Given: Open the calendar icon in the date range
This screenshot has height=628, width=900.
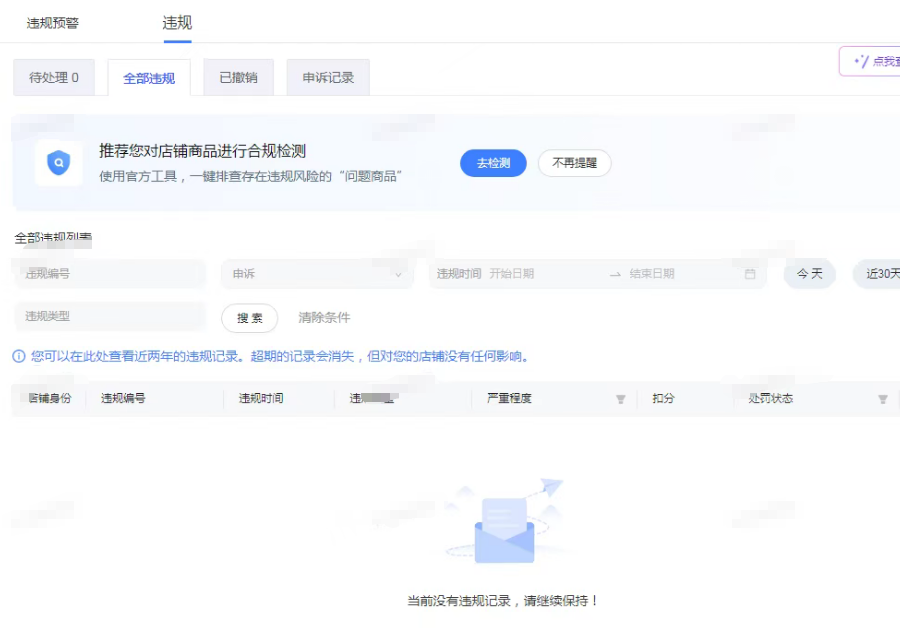Looking at the screenshot, I should point(750,274).
